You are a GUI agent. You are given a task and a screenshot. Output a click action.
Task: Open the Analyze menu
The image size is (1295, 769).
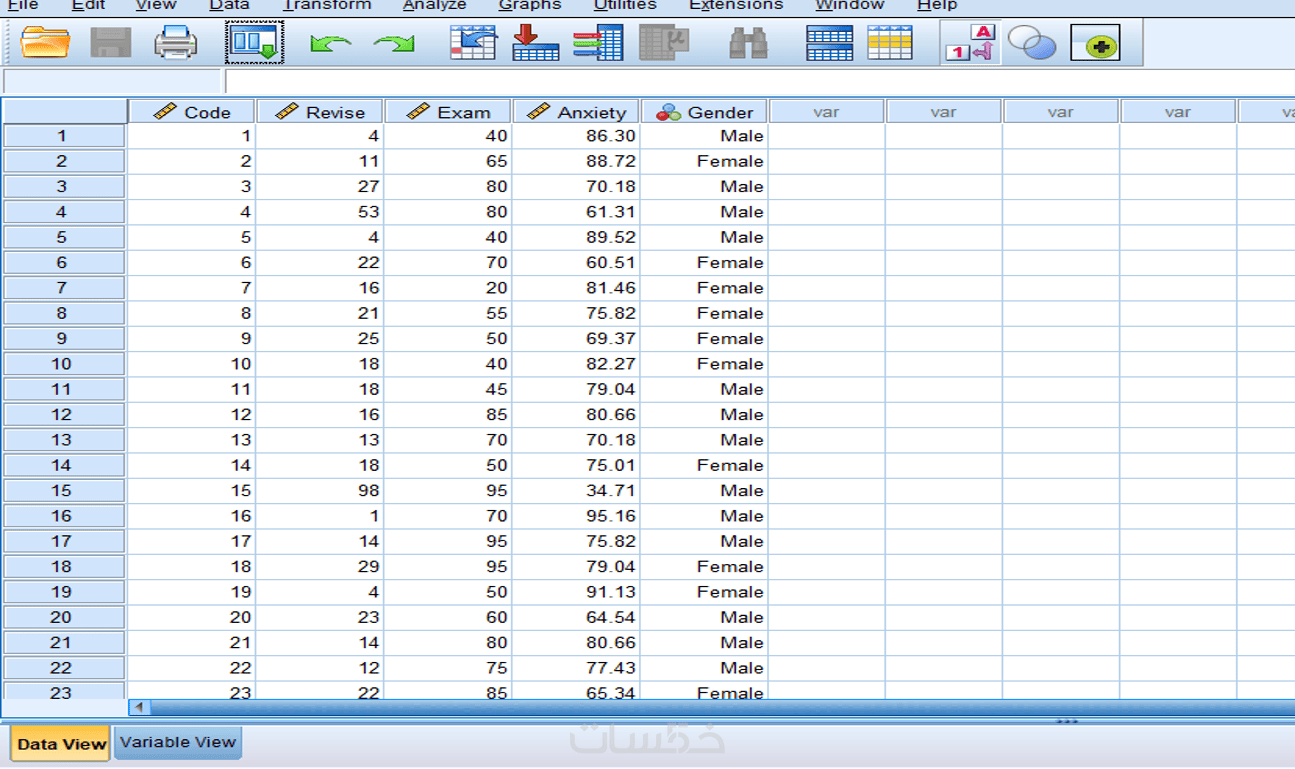pos(435,5)
